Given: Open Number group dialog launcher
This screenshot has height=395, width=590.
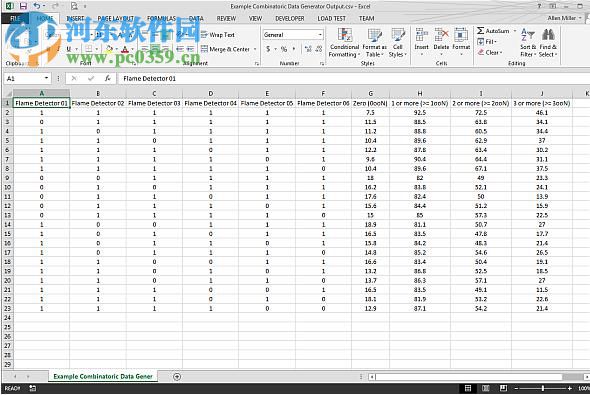Looking at the screenshot, I should (322, 64).
